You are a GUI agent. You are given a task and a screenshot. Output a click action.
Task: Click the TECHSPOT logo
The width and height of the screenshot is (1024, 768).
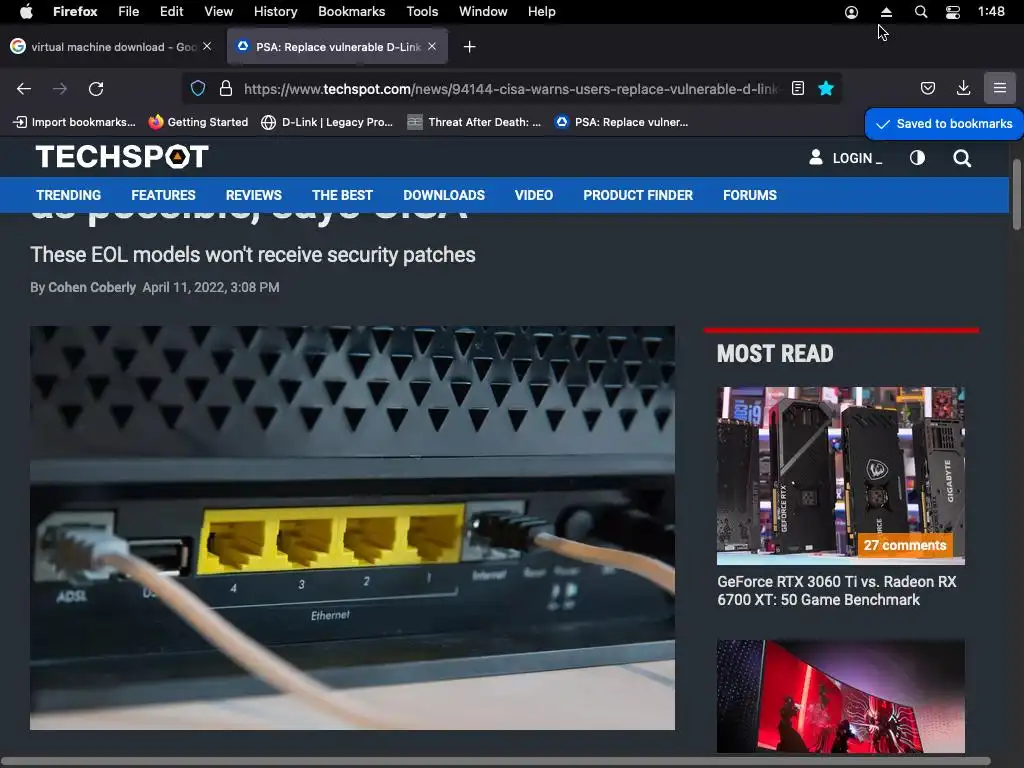(122, 157)
